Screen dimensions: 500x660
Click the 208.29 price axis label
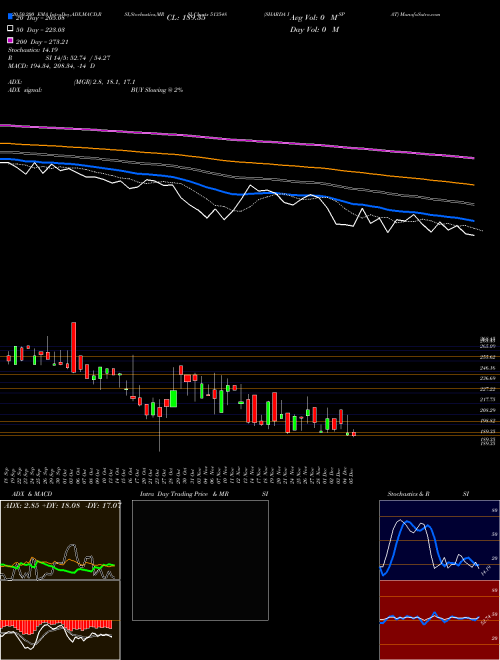488,410
